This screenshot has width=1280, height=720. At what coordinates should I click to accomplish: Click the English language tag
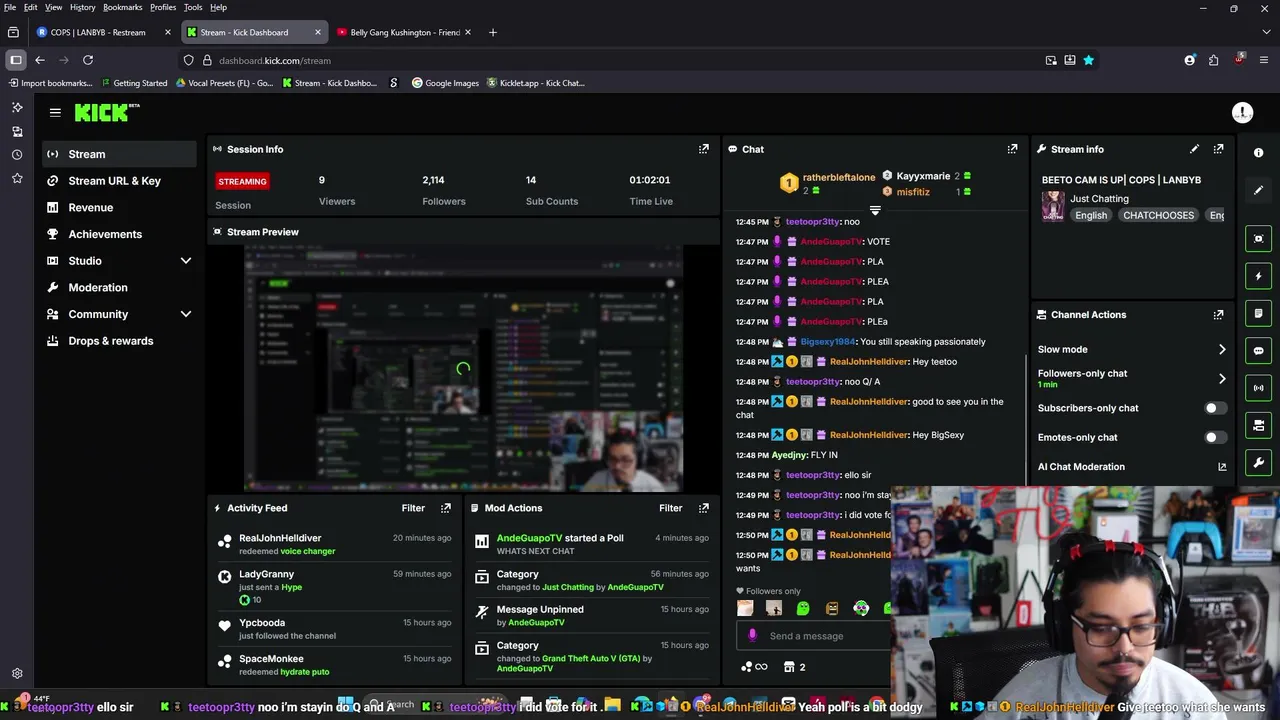point(1091,215)
